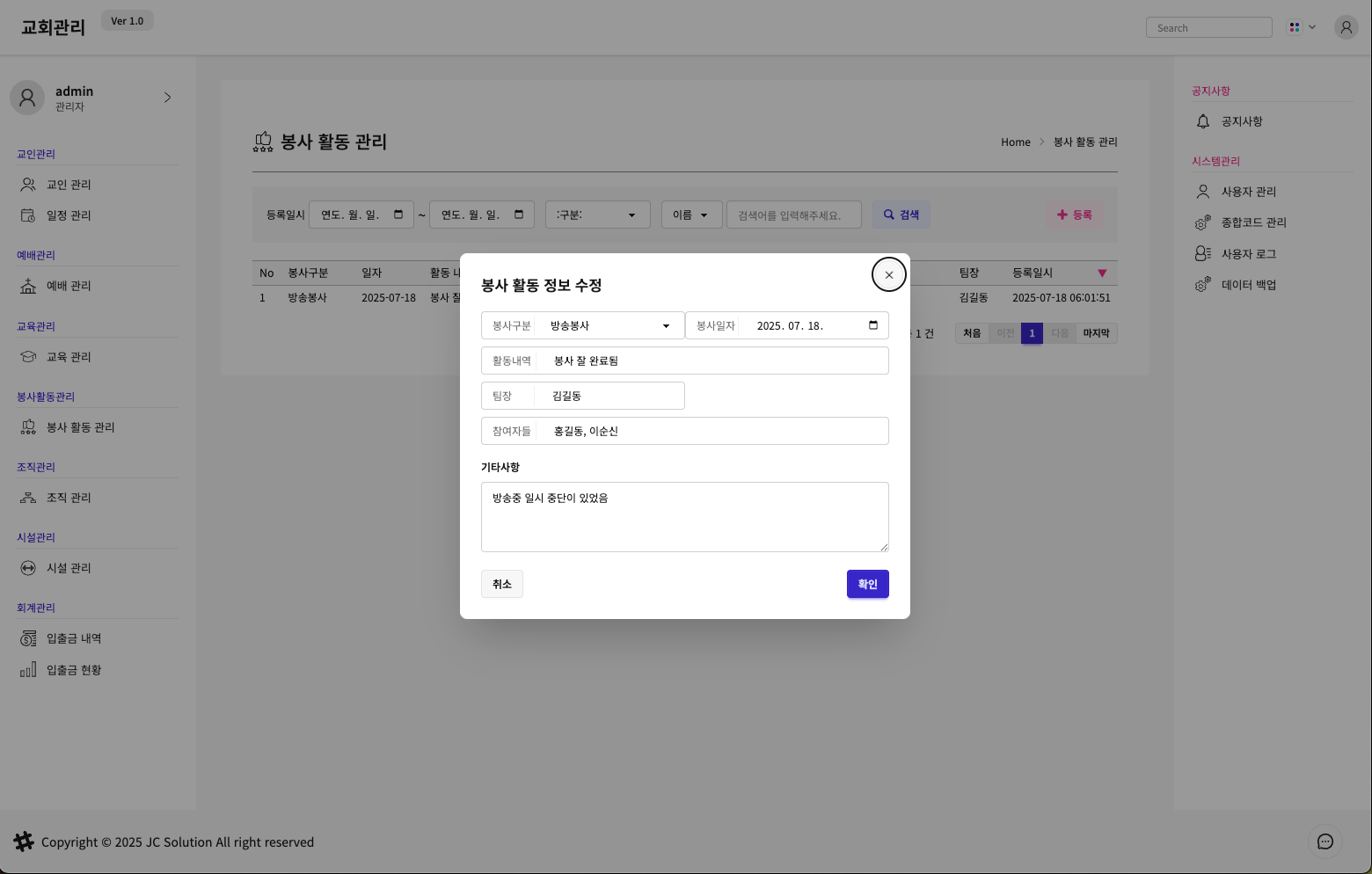This screenshot has width=1372, height=874.
Task: Click the 취소 cancel button
Action: (501, 584)
